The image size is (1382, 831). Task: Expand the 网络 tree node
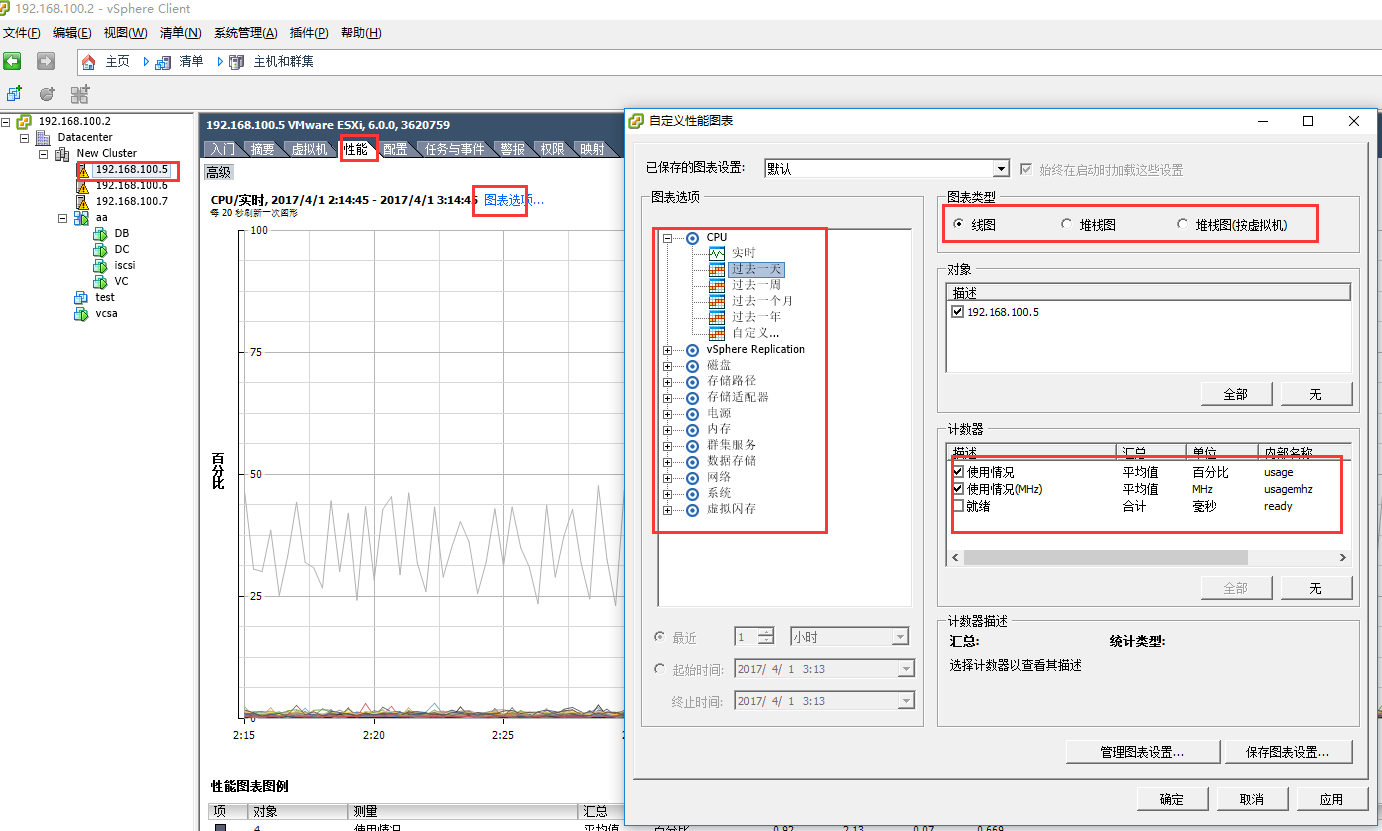(x=667, y=478)
